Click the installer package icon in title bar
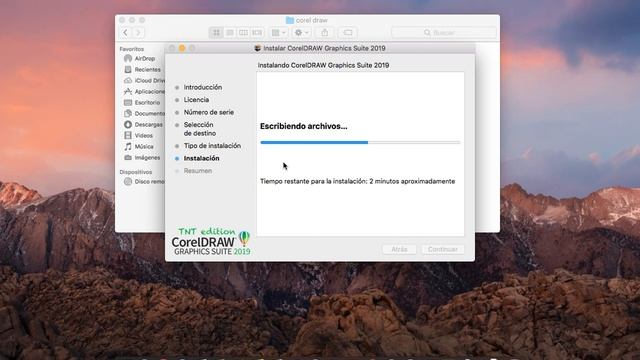 pyautogui.click(x=258, y=48)
